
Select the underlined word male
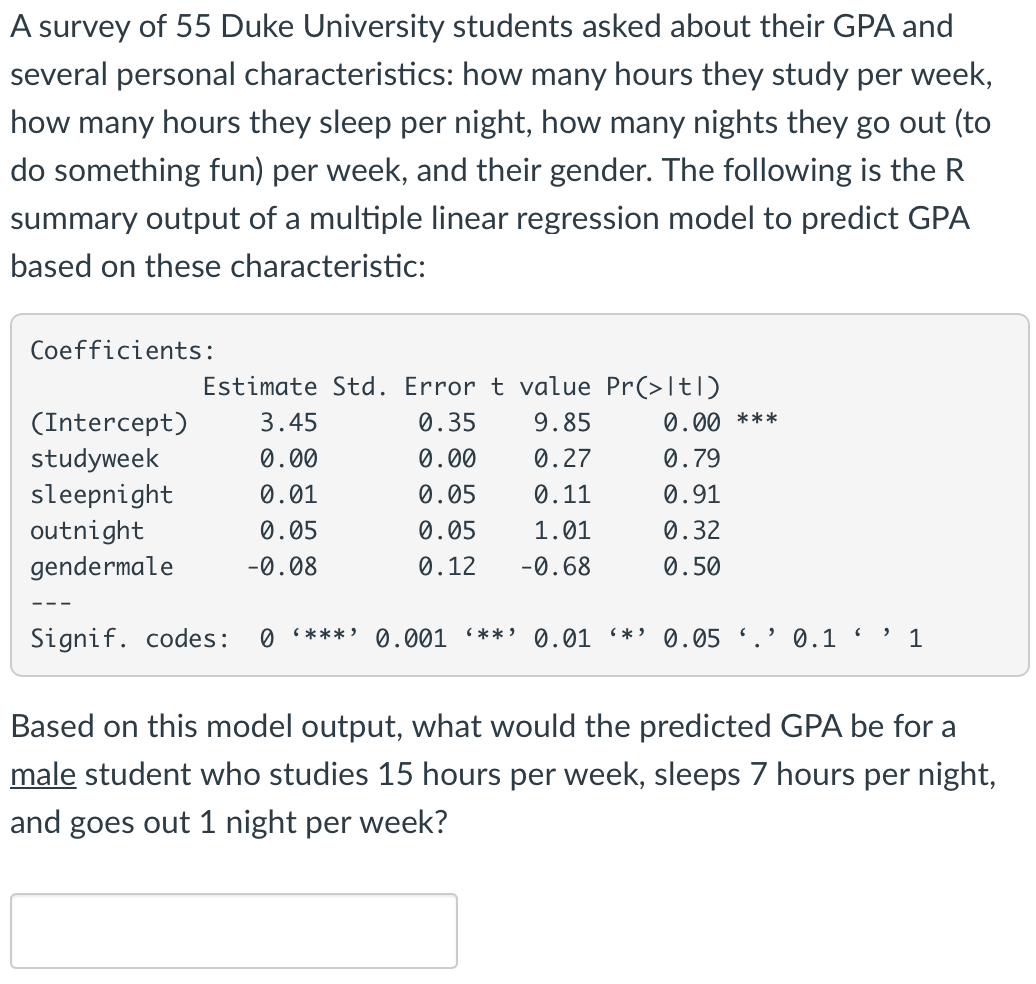coord(43,774)
